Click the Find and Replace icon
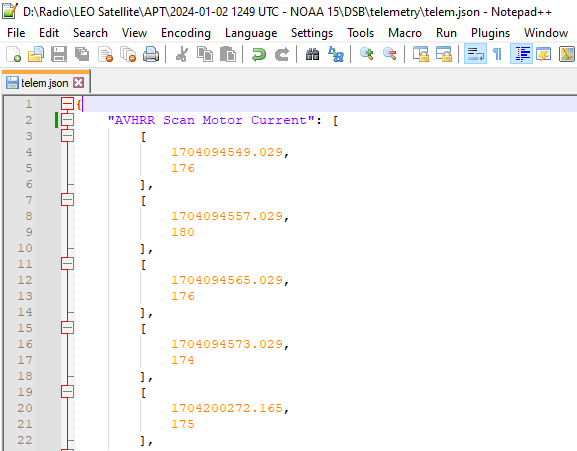 point(336,54)
